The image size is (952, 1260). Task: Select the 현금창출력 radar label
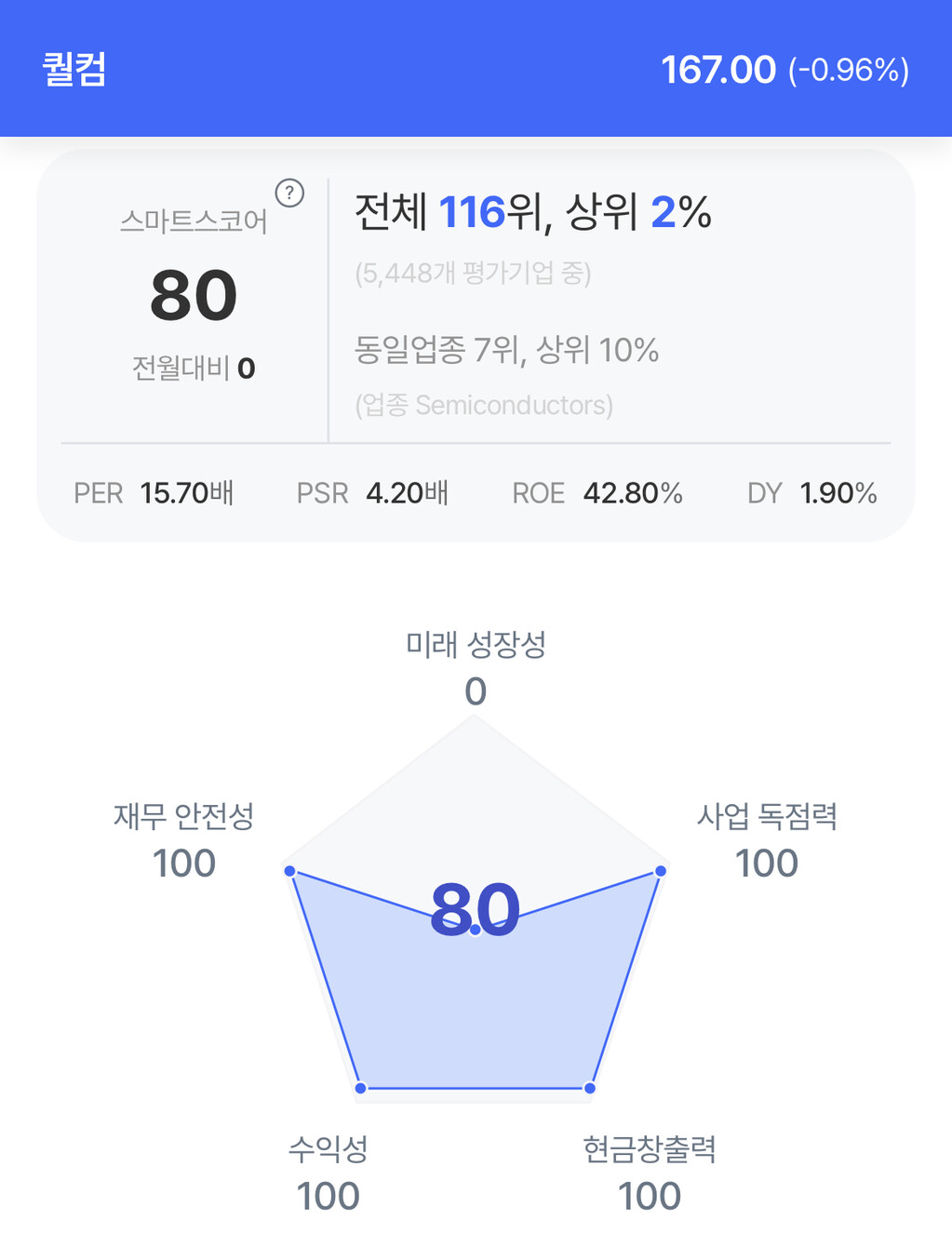pos(650,1149)
